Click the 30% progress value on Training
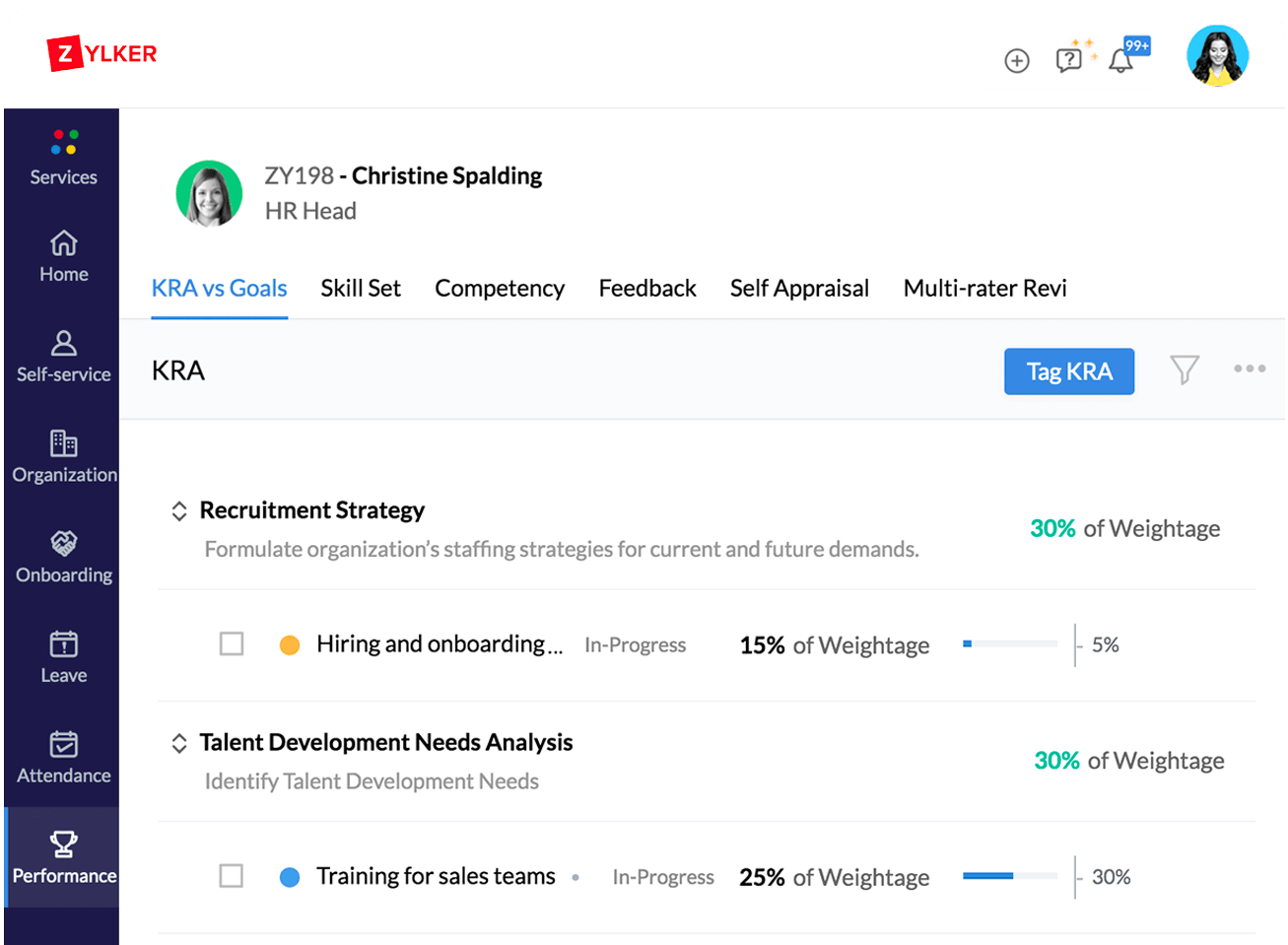 click(x=1111, y=877)
